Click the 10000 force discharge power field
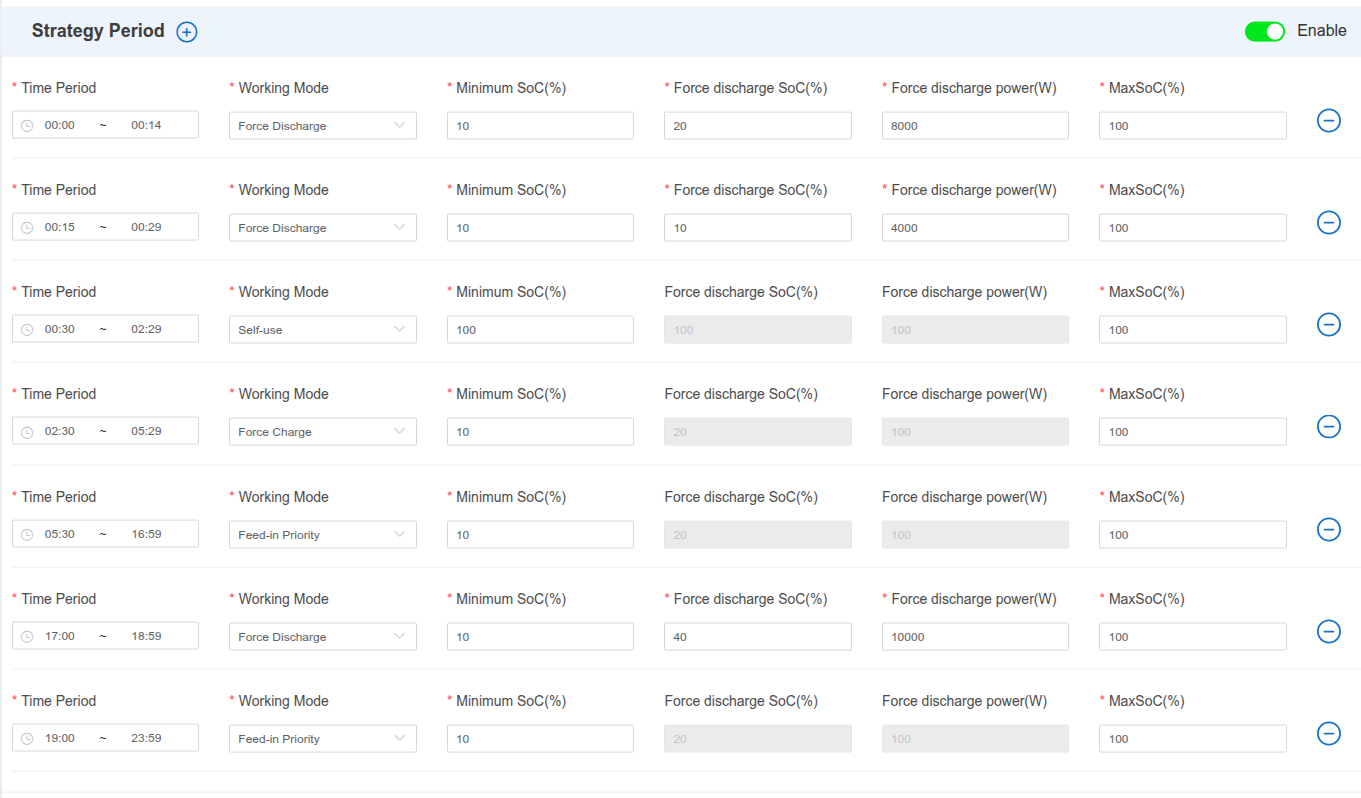Screen dimensions: 1361x798 tap(974, 637)
